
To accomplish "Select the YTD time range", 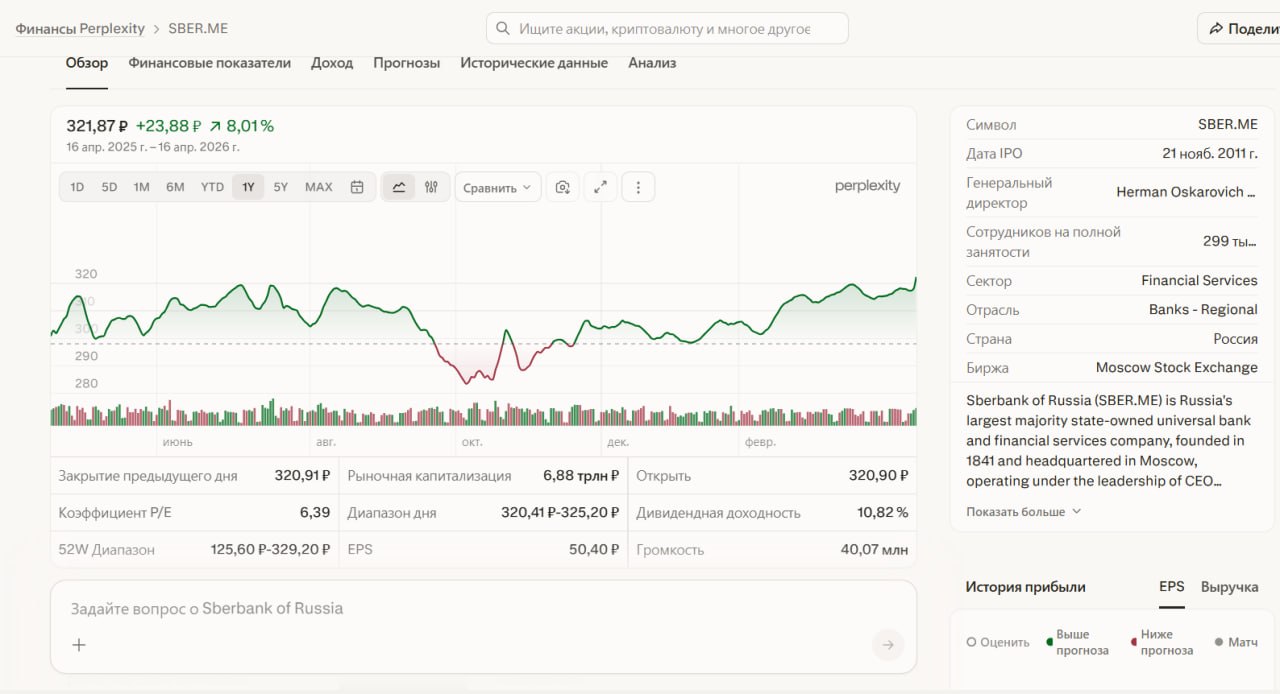I will (212, 187).
